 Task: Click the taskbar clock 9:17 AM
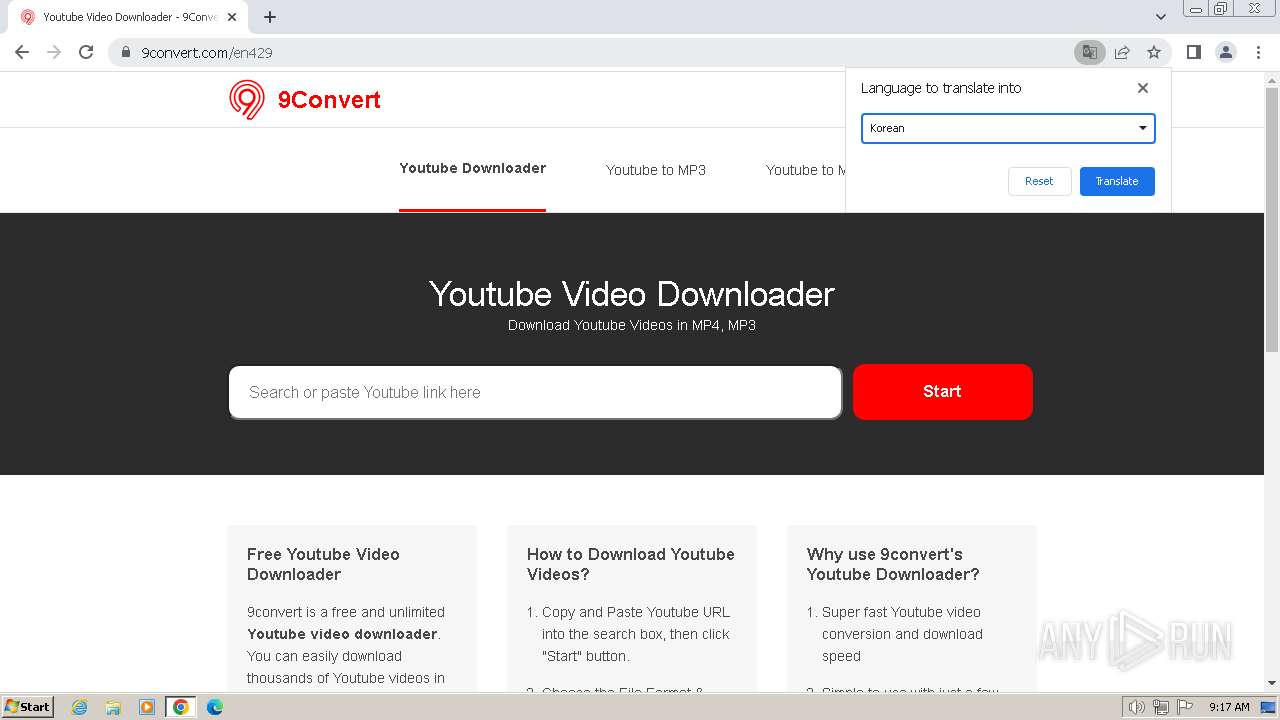click(1229, 707)
